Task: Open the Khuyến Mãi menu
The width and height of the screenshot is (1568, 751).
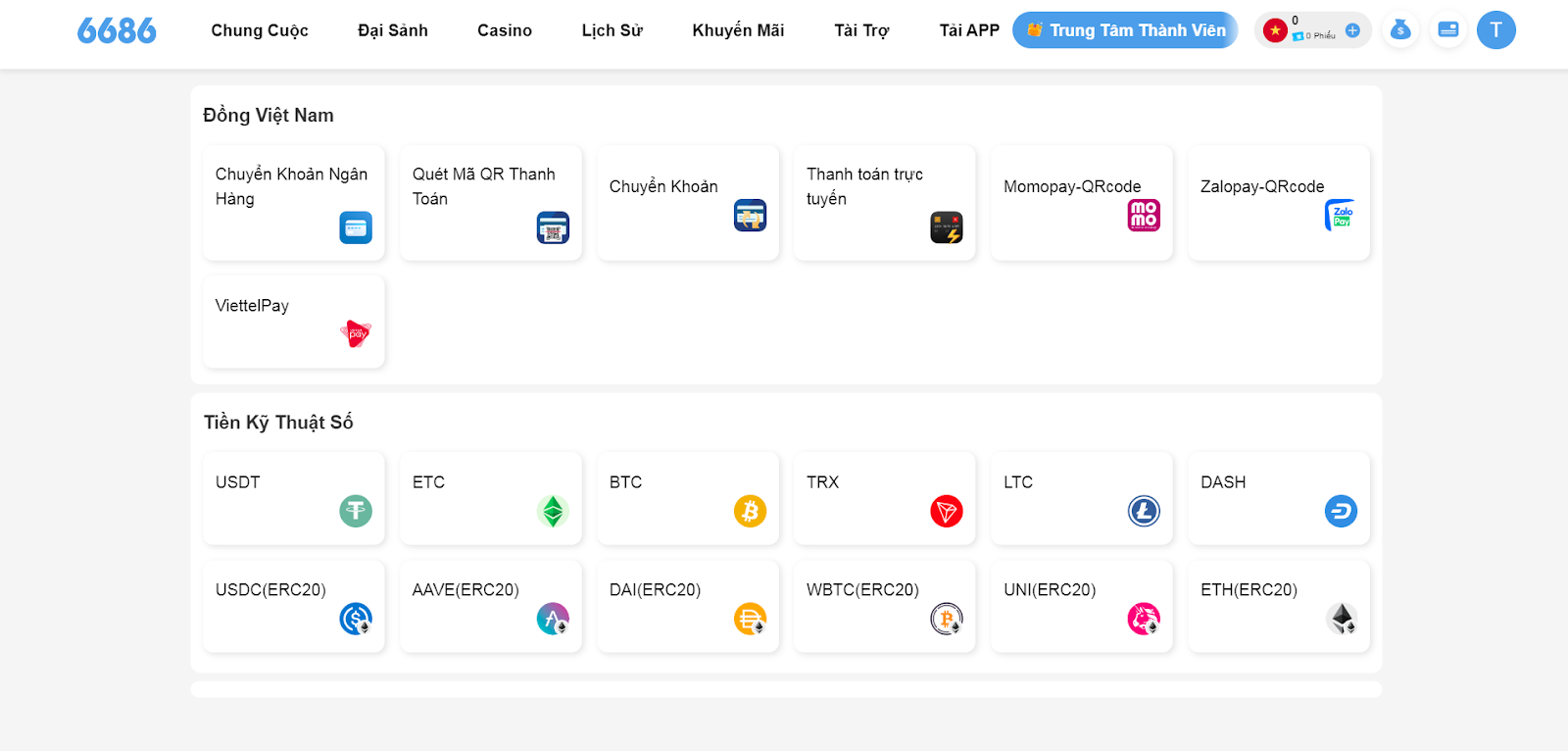Action: [x=738, y=30]
